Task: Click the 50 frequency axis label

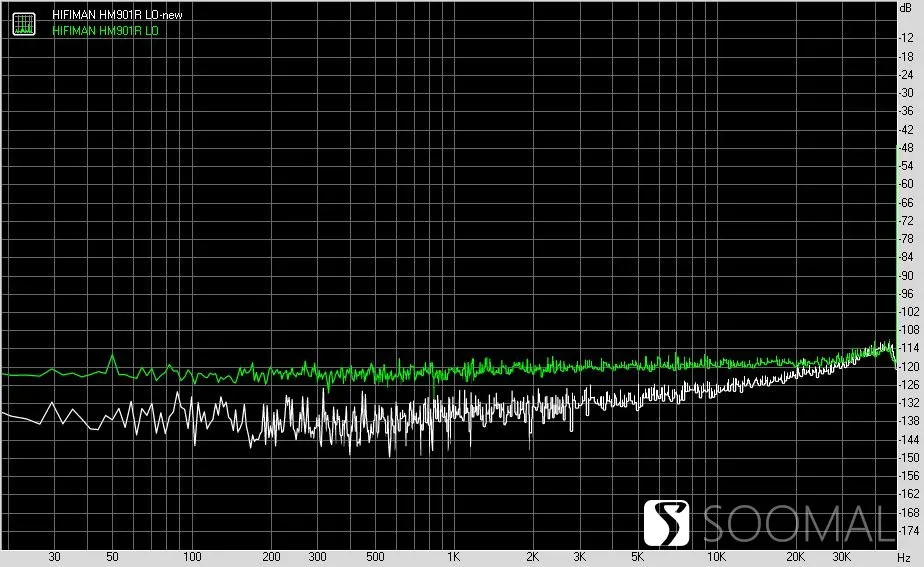Action: [x=112, y=556]
